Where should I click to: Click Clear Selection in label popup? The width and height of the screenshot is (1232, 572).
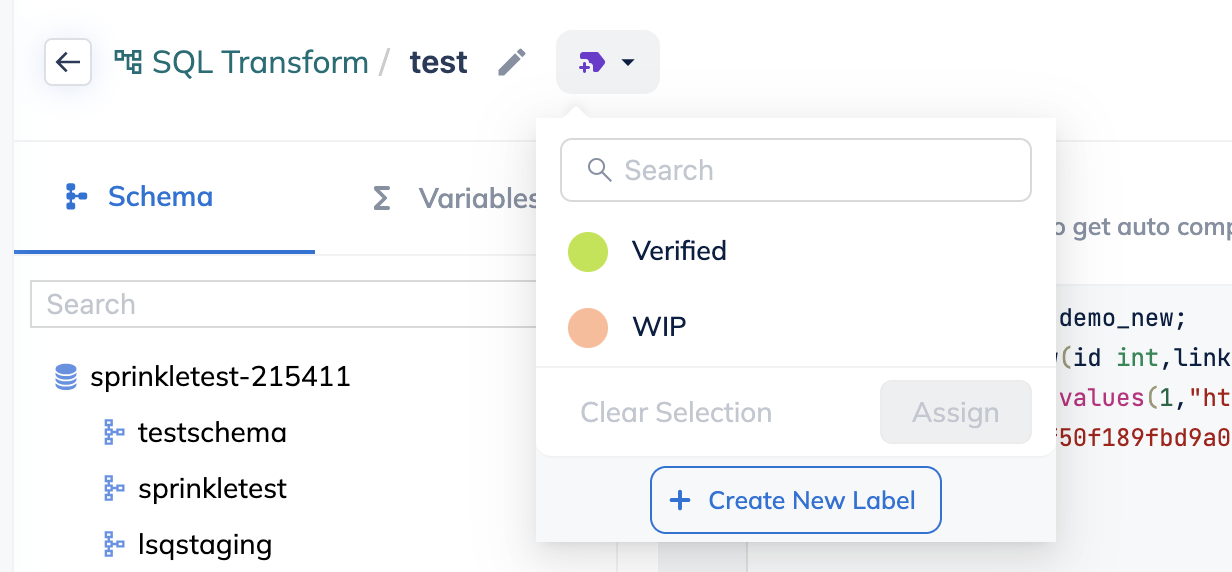point(676,412)
